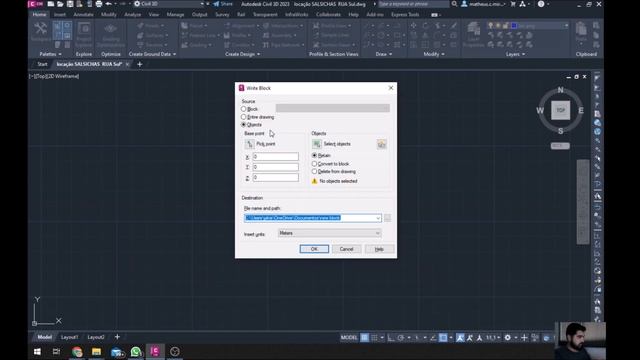This screenshot has width=640, height=360.
Task: Open the Annotate ribbon tab
Action: pyautogui.click(x=83, y=14)
